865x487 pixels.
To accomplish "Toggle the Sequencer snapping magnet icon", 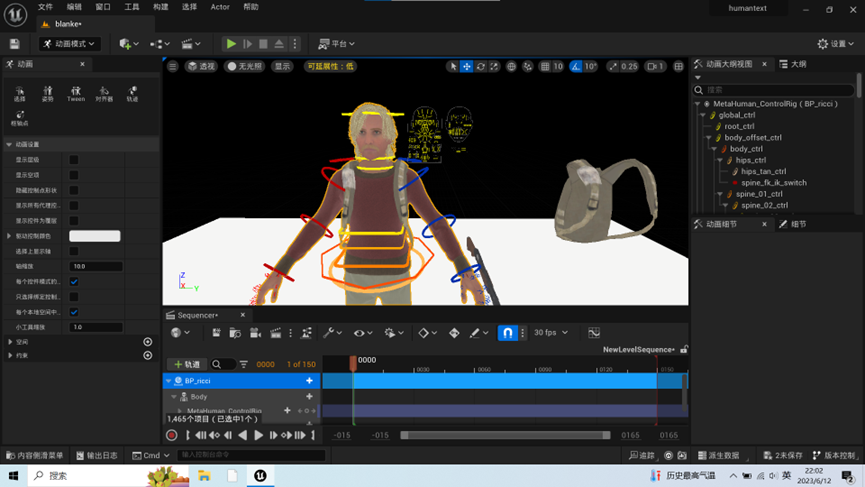I will click(x=508, y=333).
